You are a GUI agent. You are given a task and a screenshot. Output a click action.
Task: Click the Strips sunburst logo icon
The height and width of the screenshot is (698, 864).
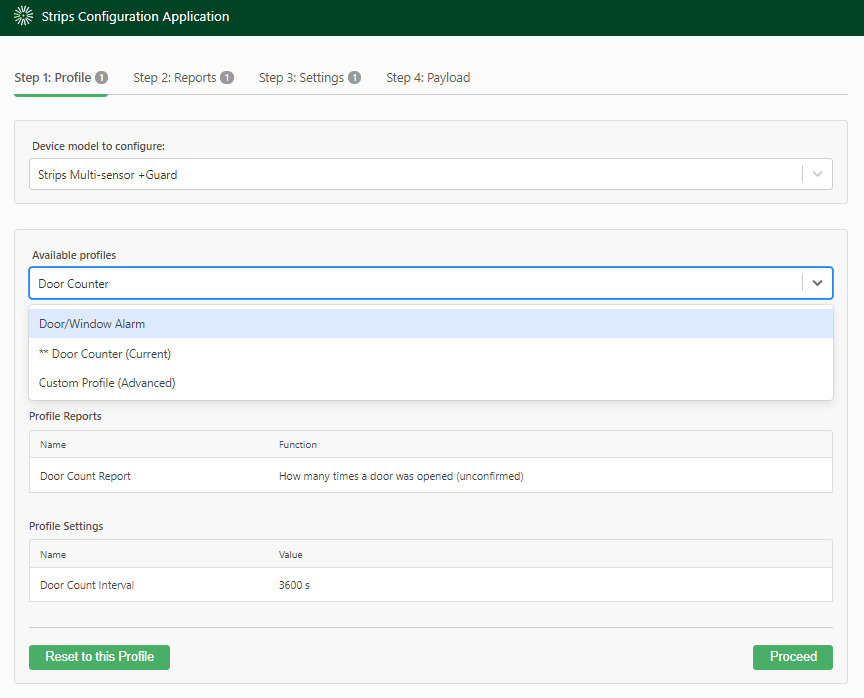coord(23,17)
